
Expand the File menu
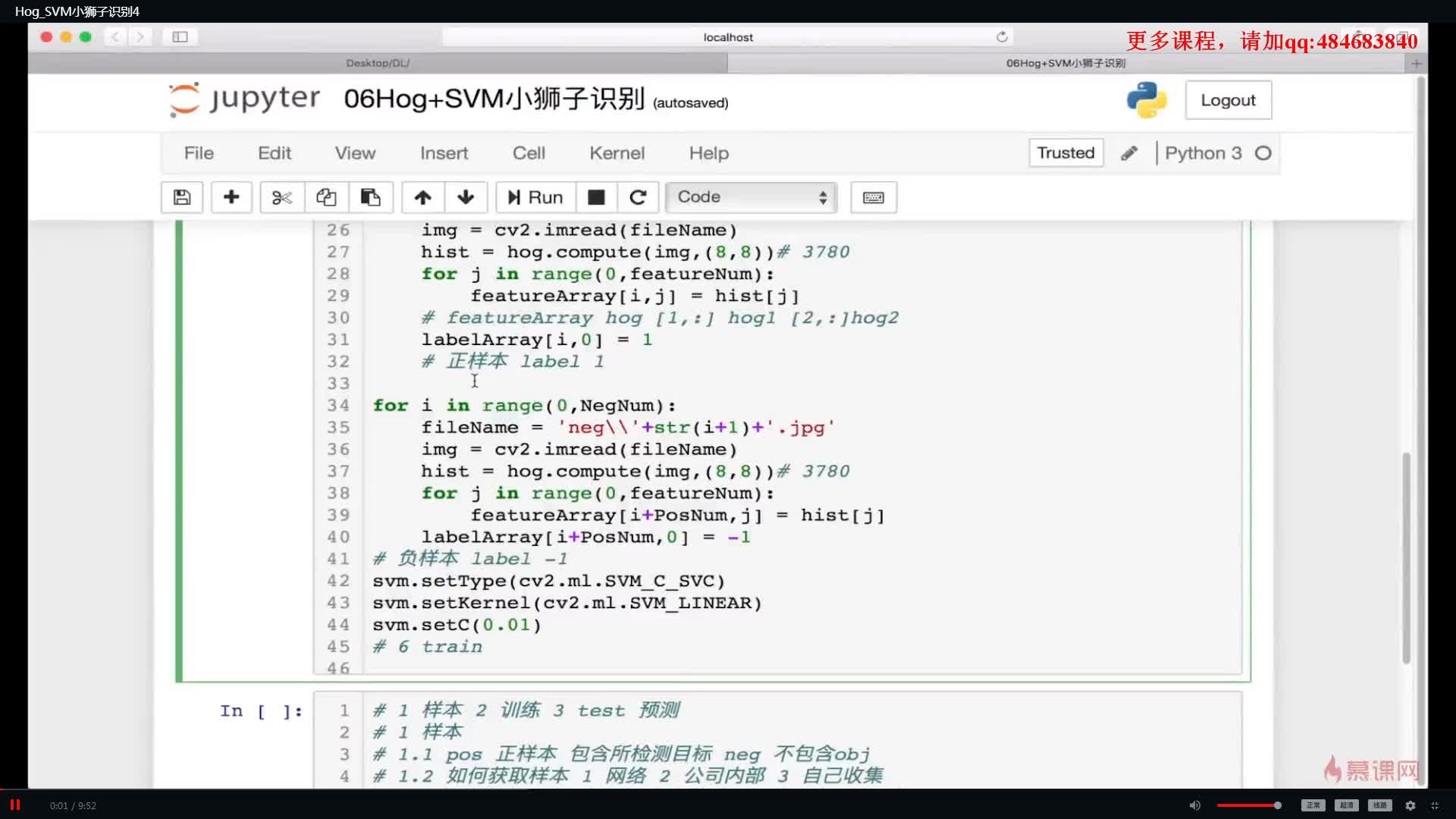tap(200, 152)
